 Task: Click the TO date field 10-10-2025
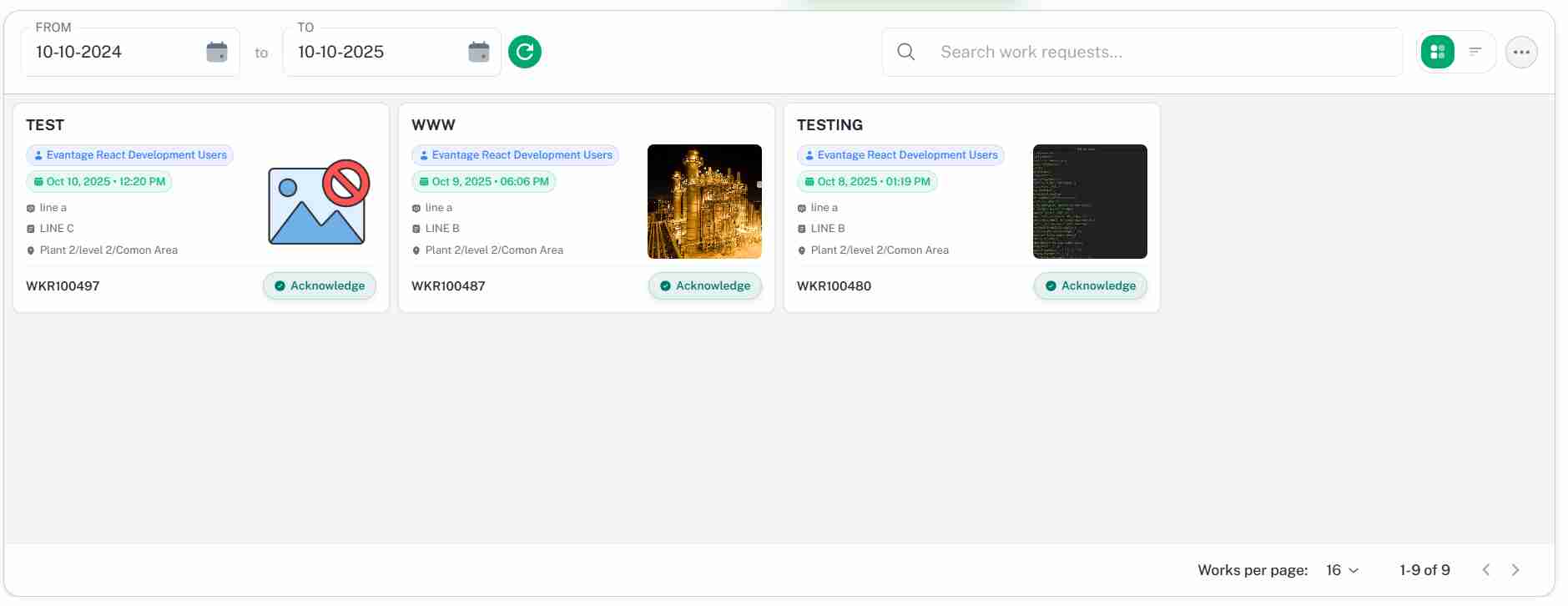pyautogui.click(x=376, y=52)
